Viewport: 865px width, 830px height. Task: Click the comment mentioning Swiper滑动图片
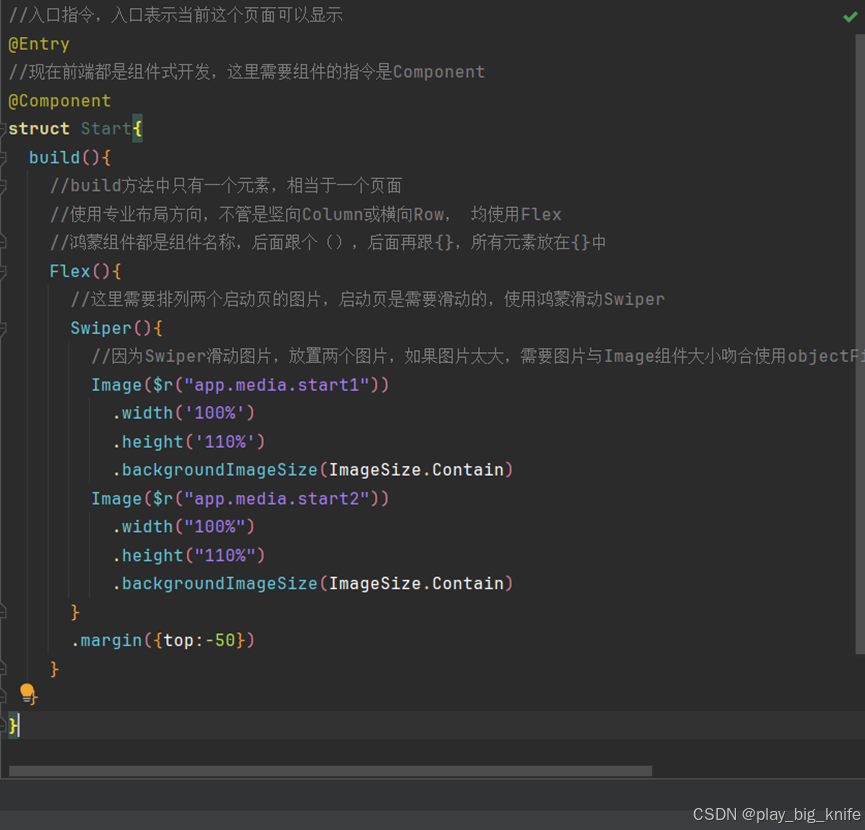[477, 356]
